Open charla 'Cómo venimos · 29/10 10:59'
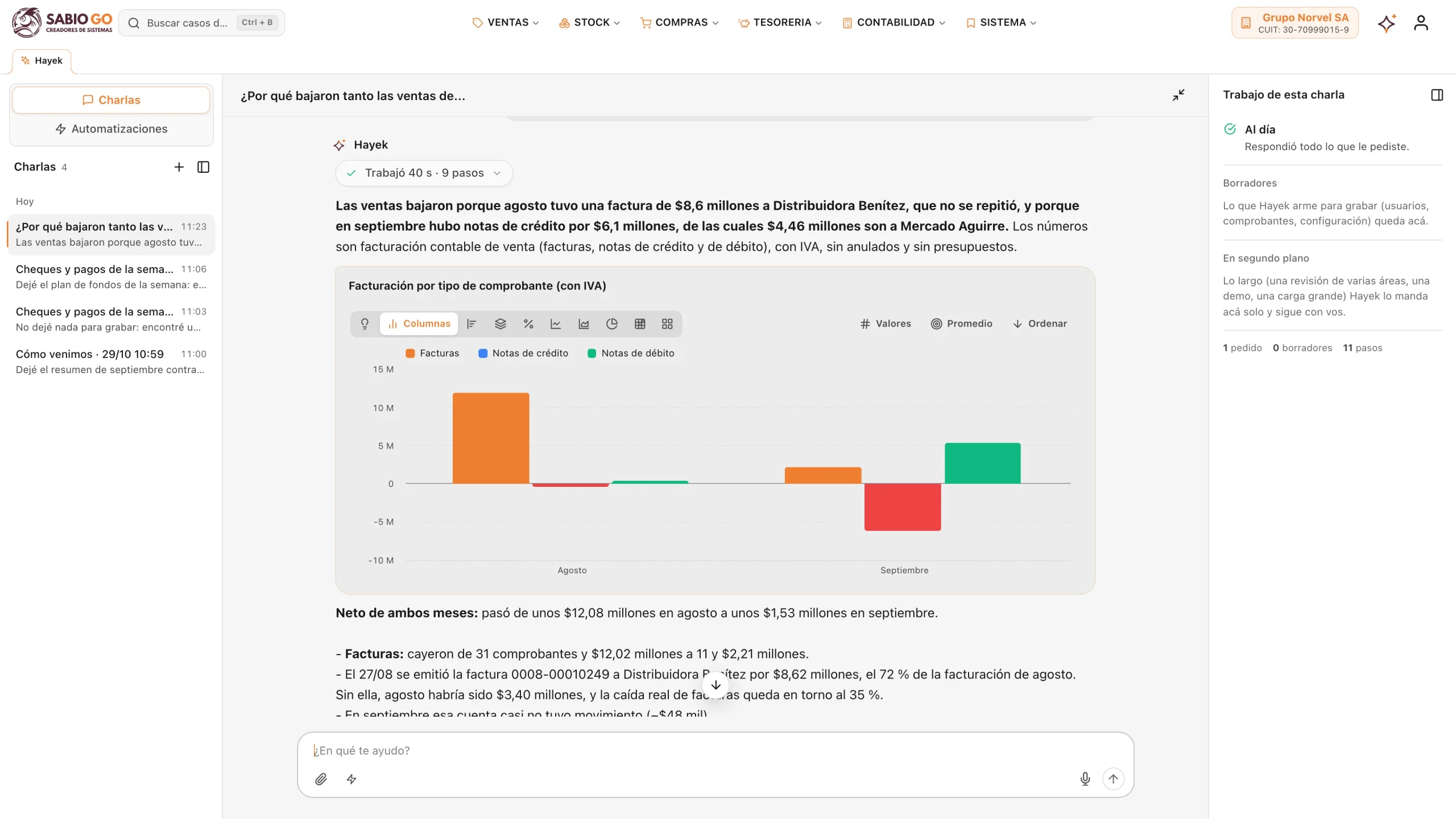This screenshot has height=819, width=1456. pyautogui.click(x=111, y=362)
